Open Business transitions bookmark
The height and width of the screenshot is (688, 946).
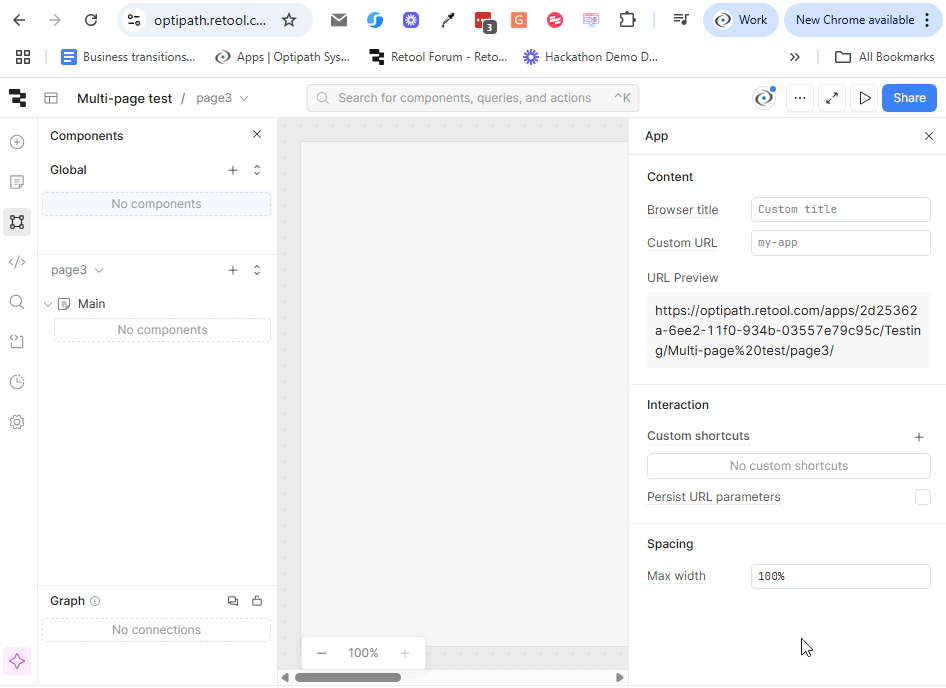[129, 57]
